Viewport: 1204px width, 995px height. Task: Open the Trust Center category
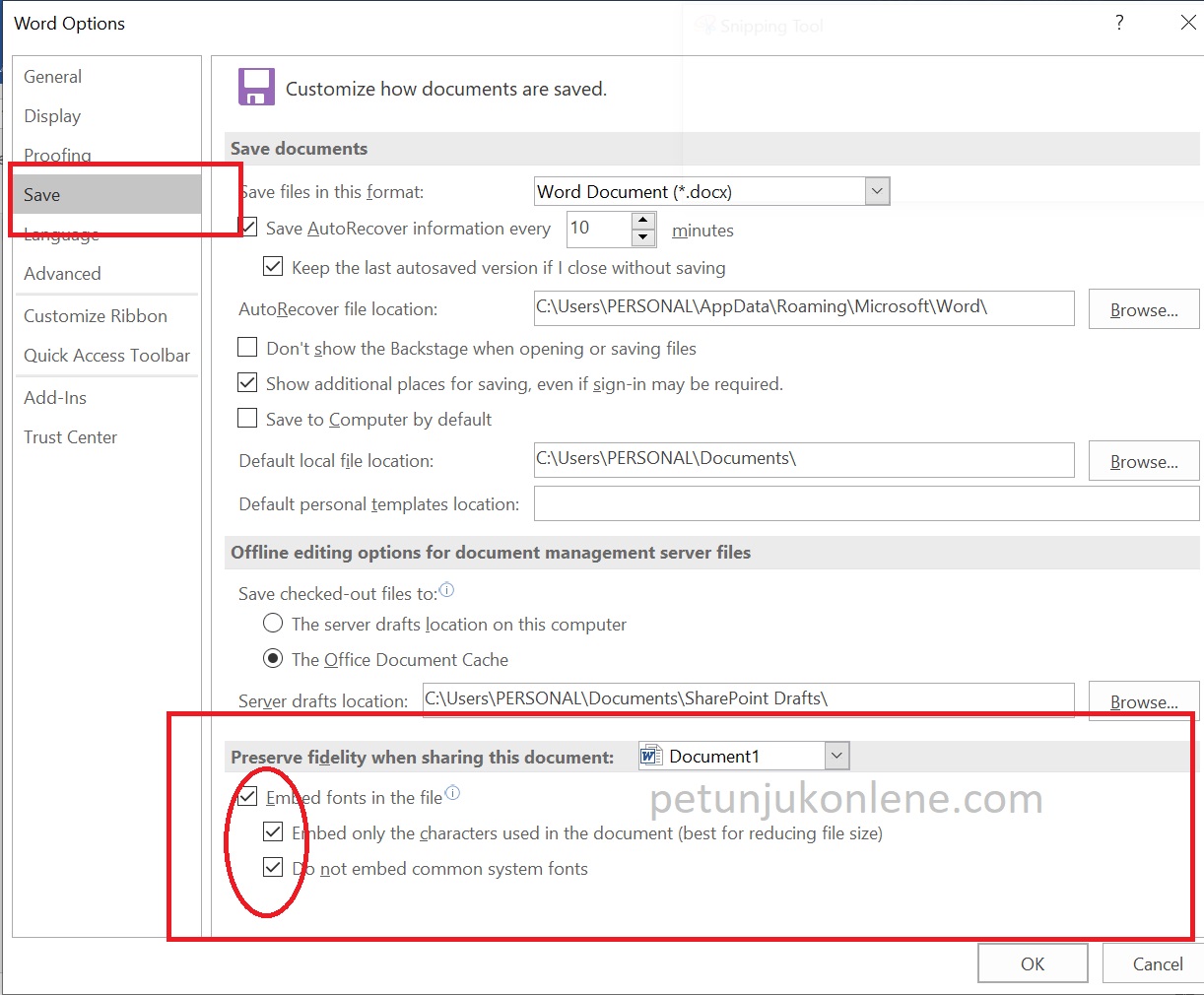106,437
